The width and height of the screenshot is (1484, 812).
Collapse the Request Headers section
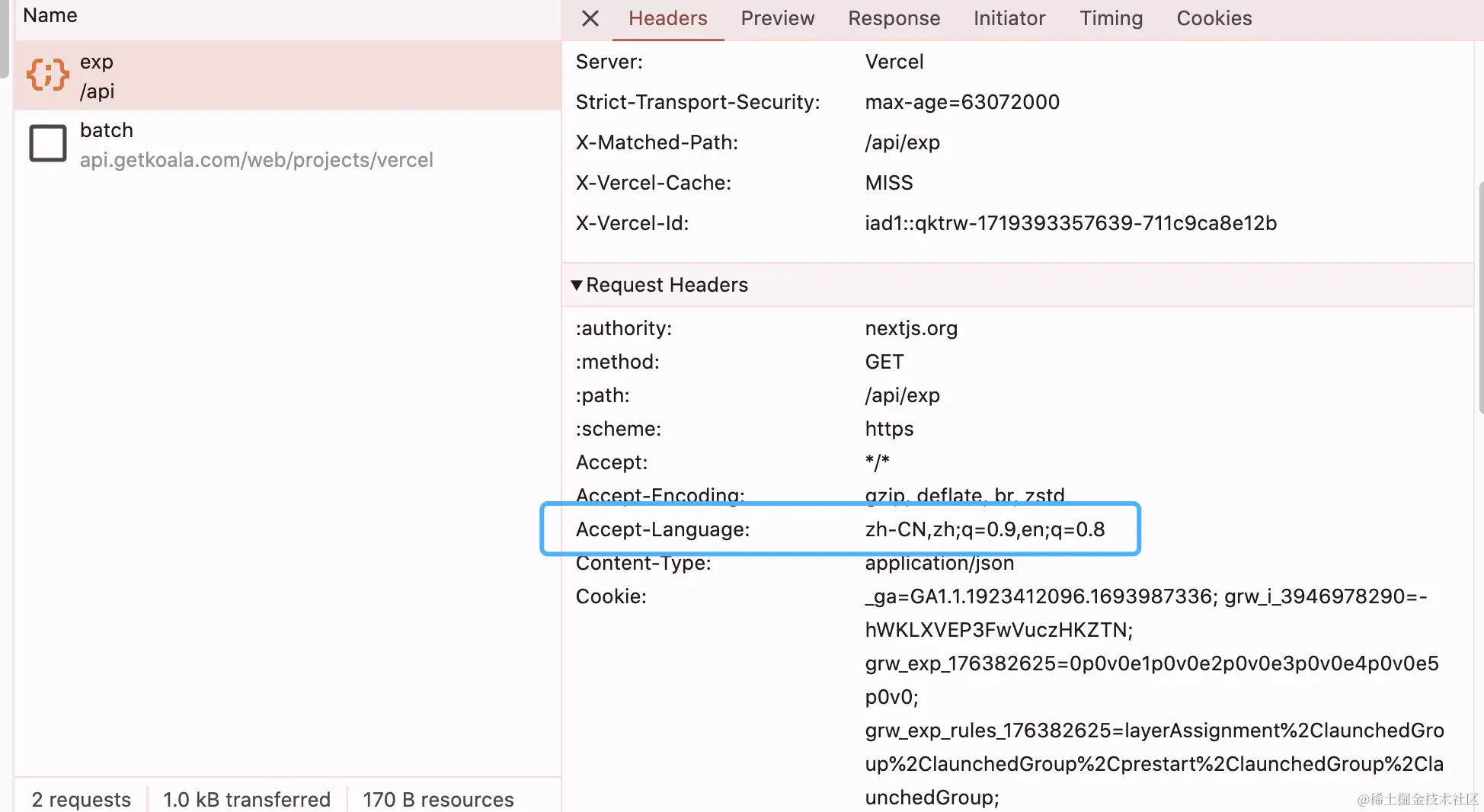pyautogui.click(x=577, y=285)
